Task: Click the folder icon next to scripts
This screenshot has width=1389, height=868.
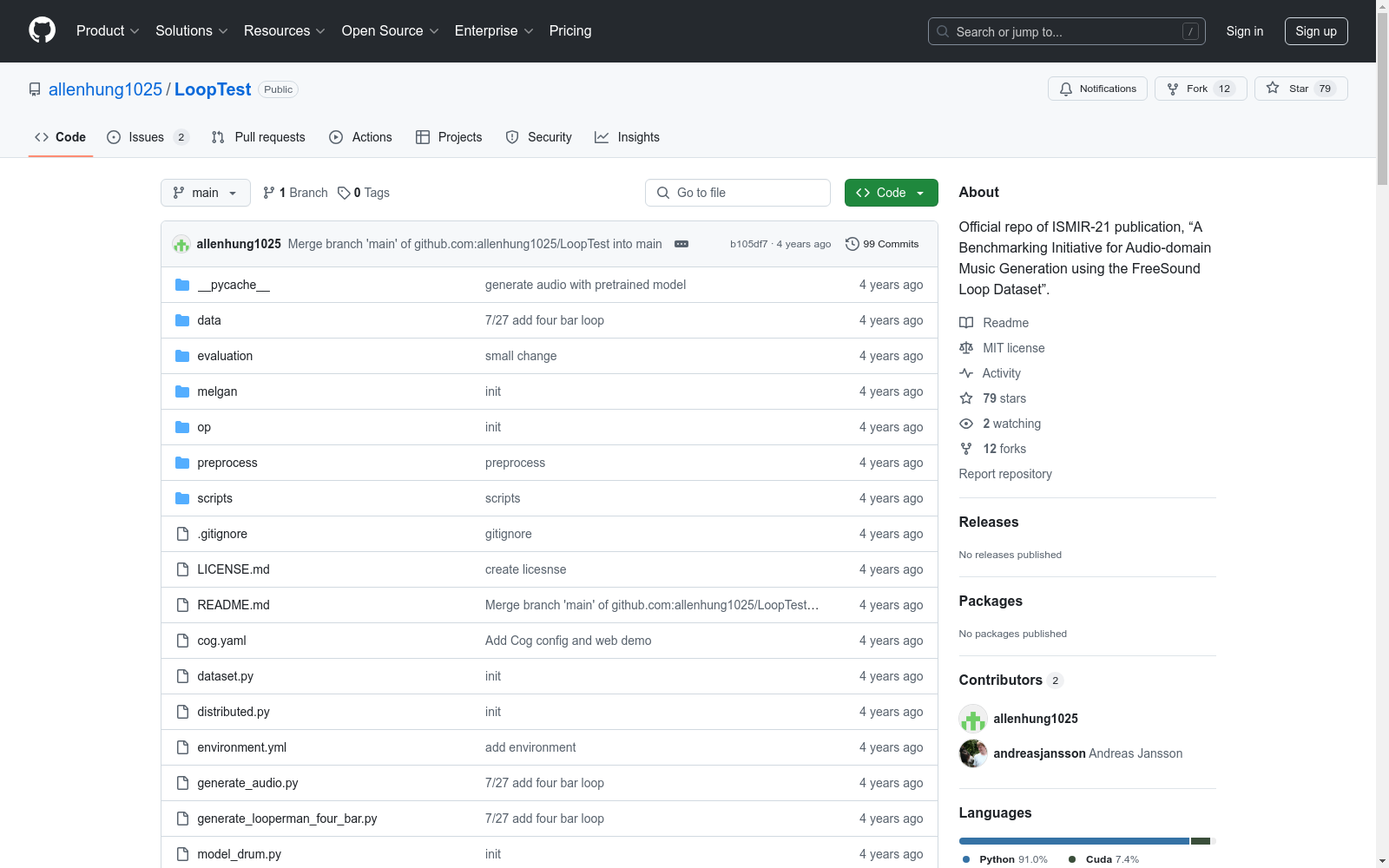Action: coord(182,498)
